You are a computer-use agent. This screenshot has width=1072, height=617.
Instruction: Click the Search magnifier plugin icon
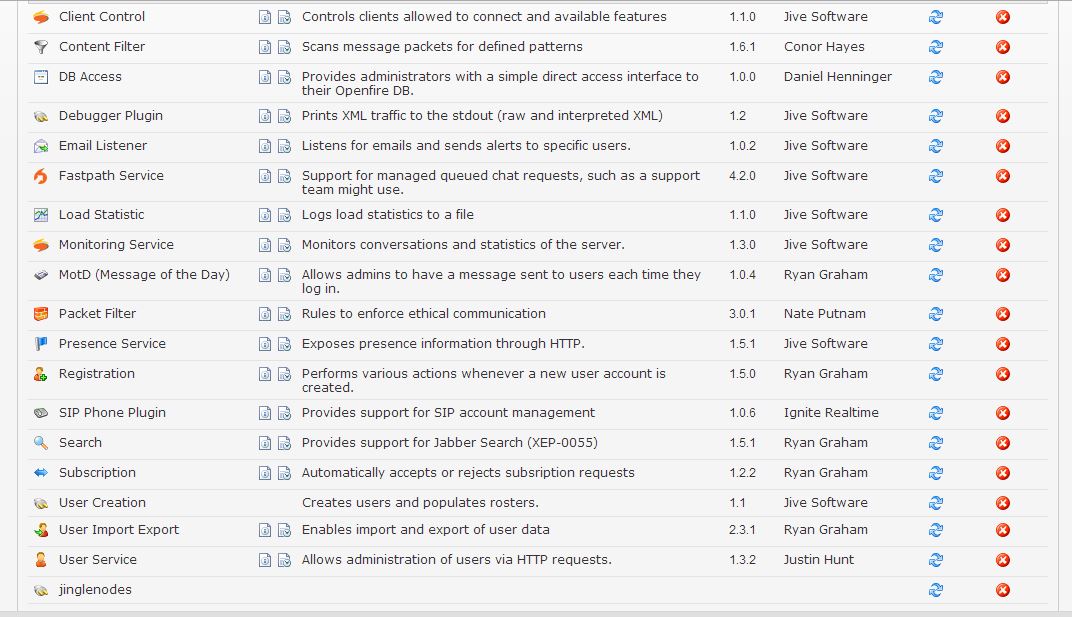[41, 444]
